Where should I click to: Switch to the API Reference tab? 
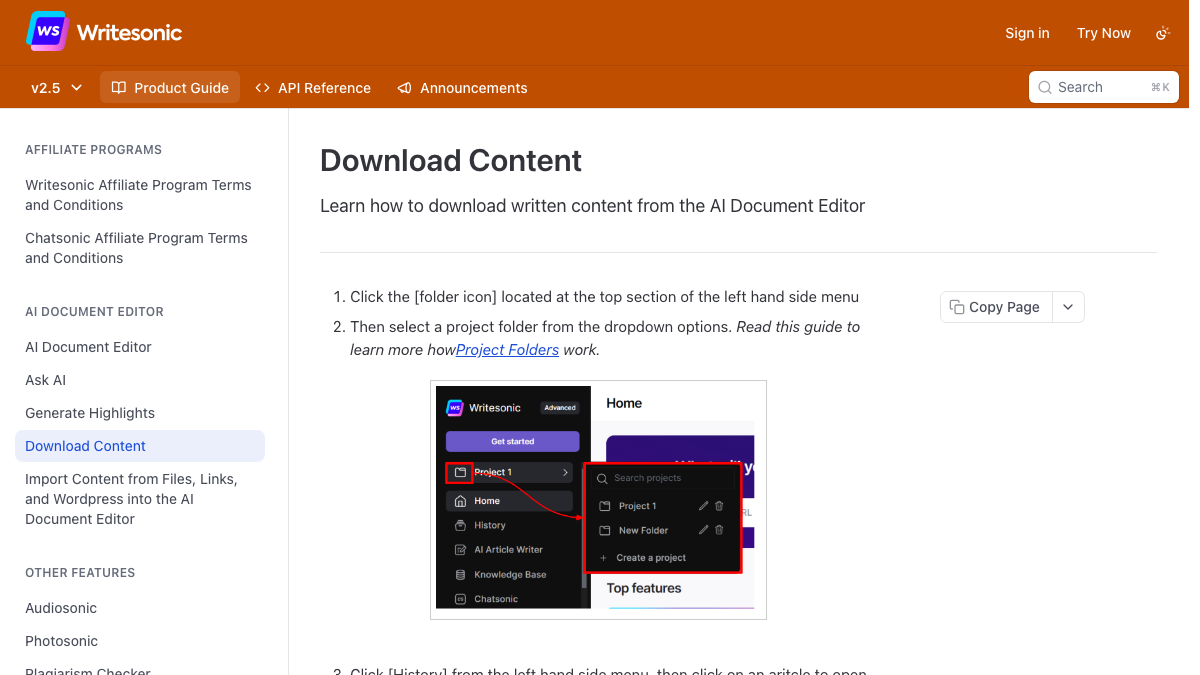tap(313, 88)
